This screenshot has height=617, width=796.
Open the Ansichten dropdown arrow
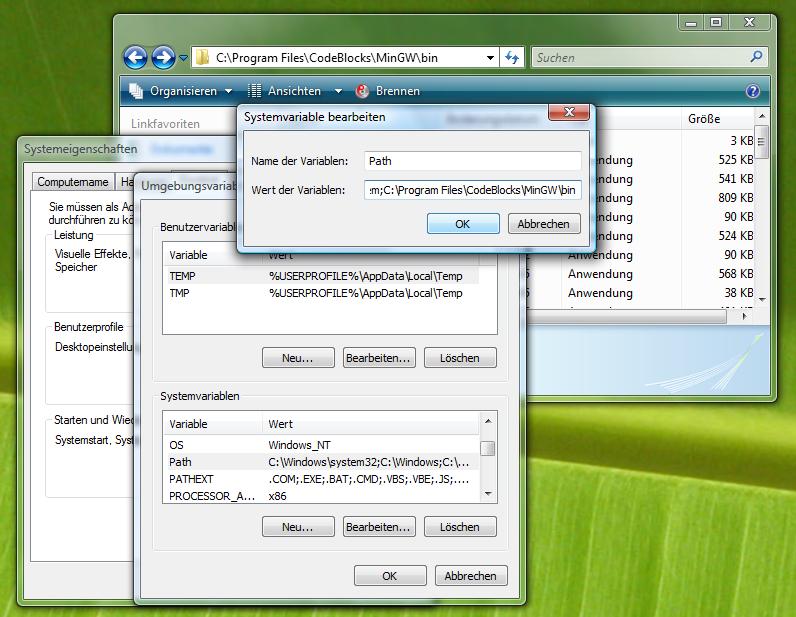point(338,91)
